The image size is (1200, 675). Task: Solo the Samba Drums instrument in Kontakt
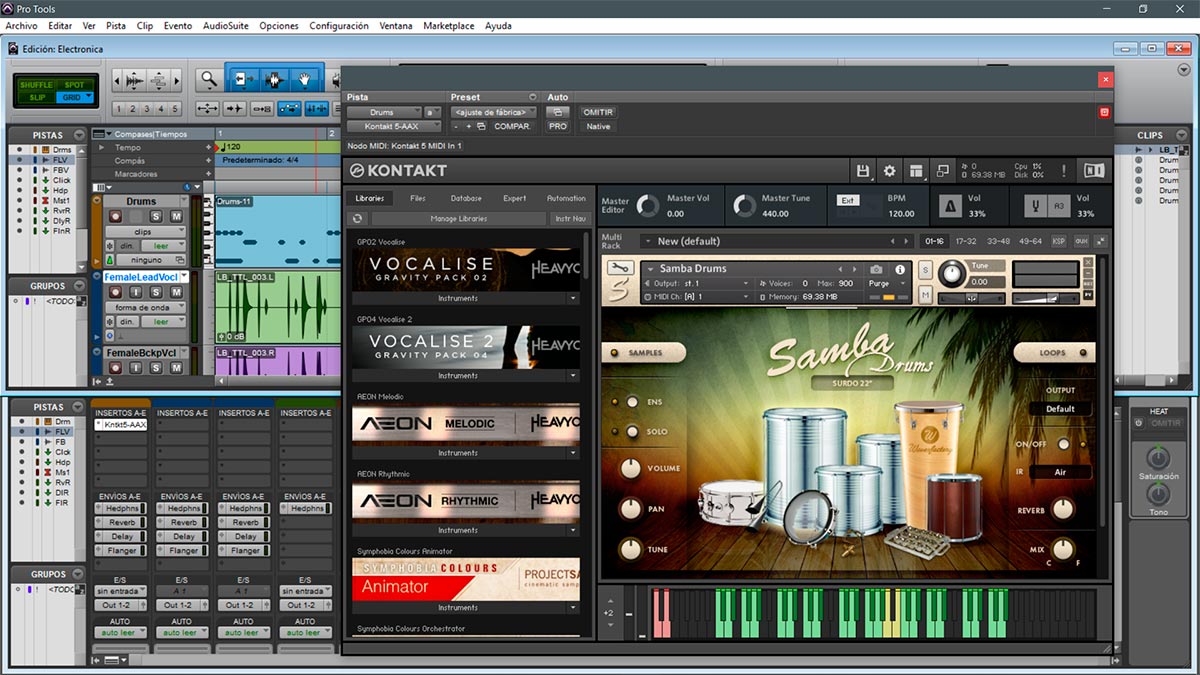925,270
